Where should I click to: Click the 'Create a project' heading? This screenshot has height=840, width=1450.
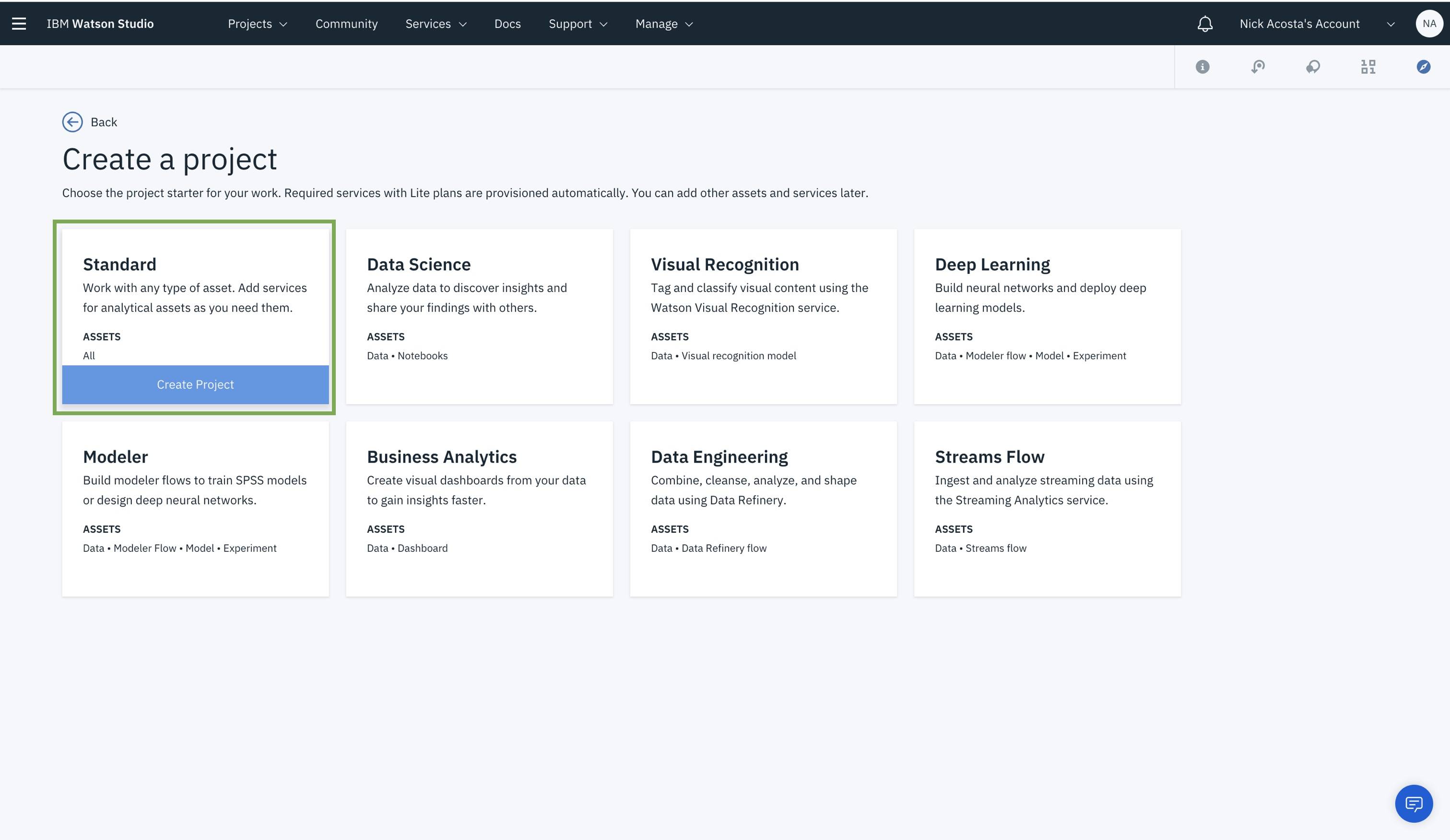[x=170, y=159]
